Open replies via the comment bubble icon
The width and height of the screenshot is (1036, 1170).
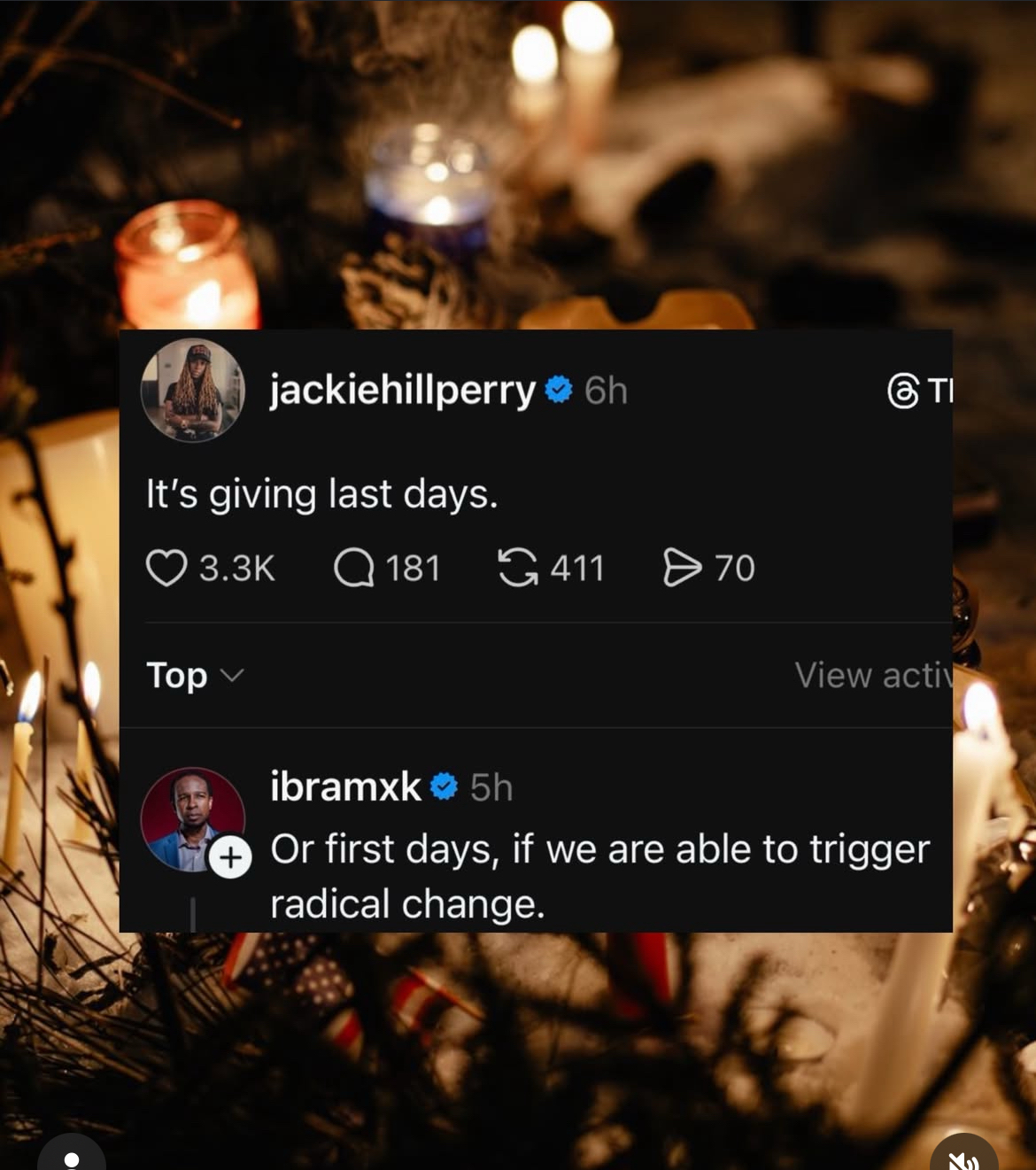click(x=354, y=568)
